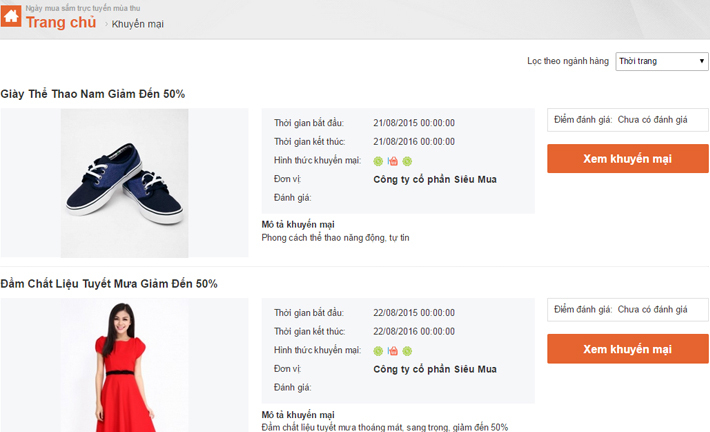Click Công ty cổ phần Siêu Mua for dress
The image size is (710, 432).
pos(435,369)
